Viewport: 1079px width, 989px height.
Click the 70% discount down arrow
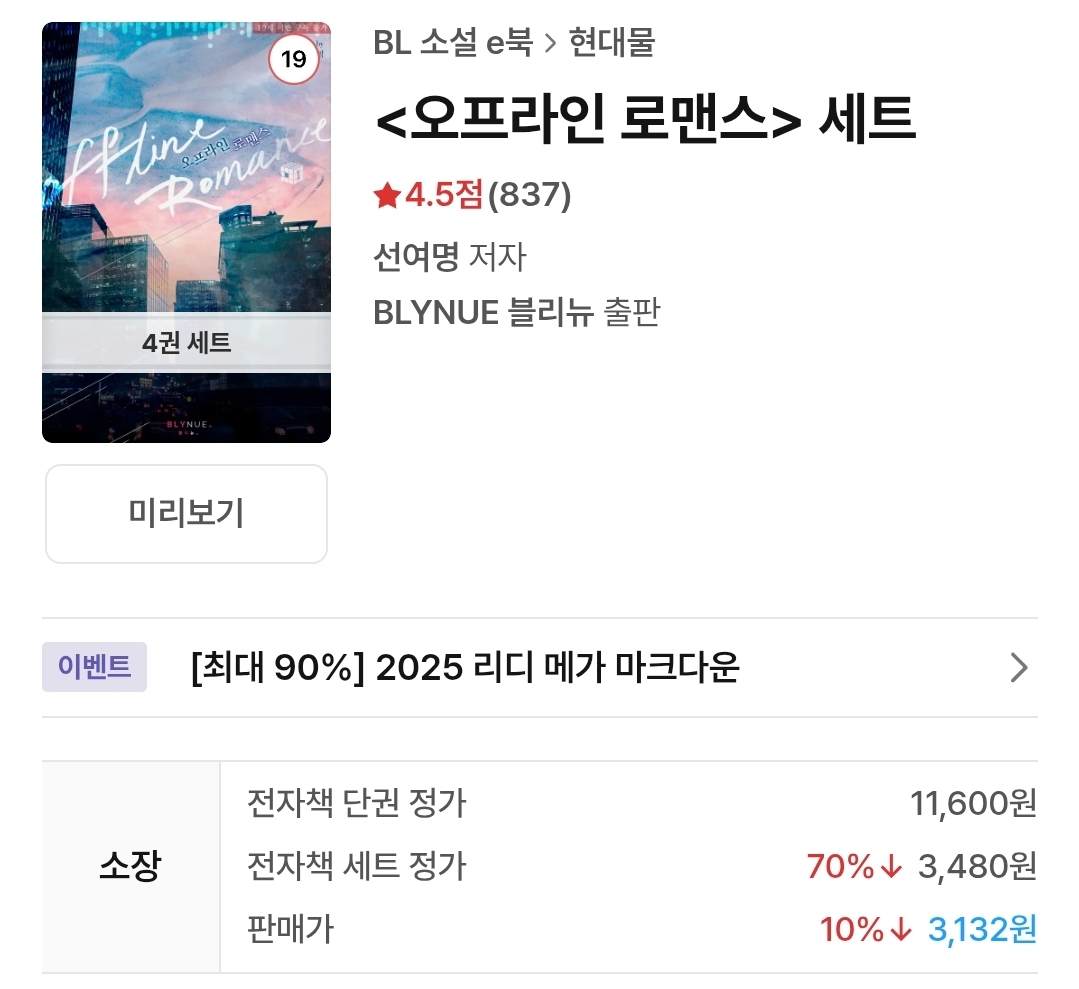point(892,867)
